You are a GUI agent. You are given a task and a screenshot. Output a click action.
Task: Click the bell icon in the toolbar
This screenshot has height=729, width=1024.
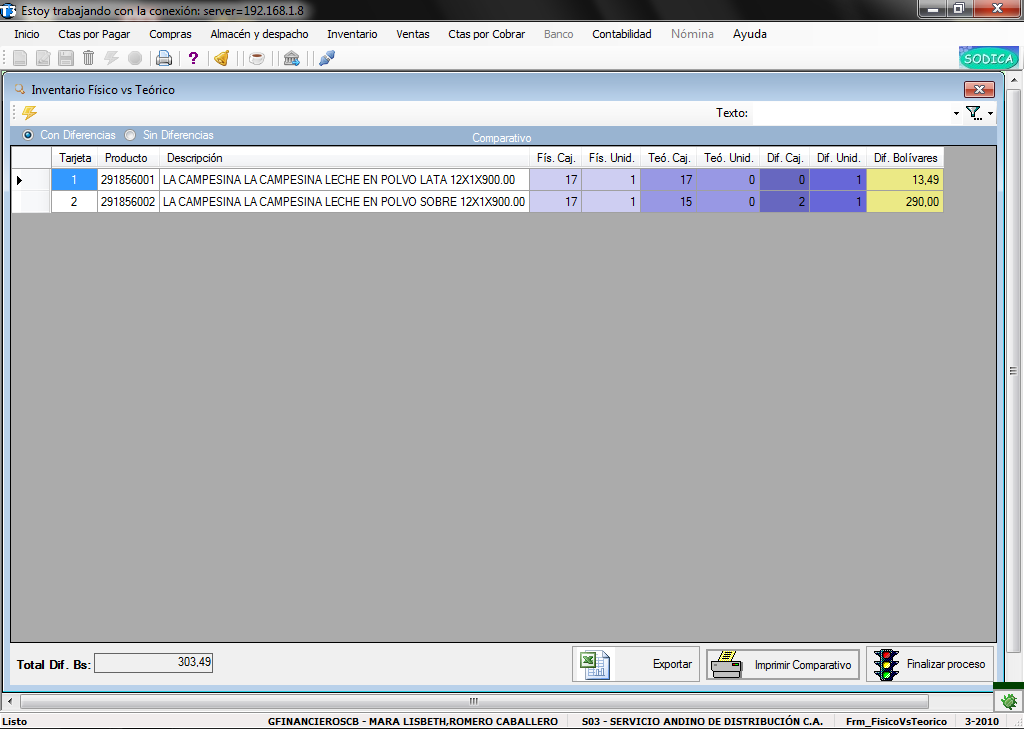(x=222, y=58)
